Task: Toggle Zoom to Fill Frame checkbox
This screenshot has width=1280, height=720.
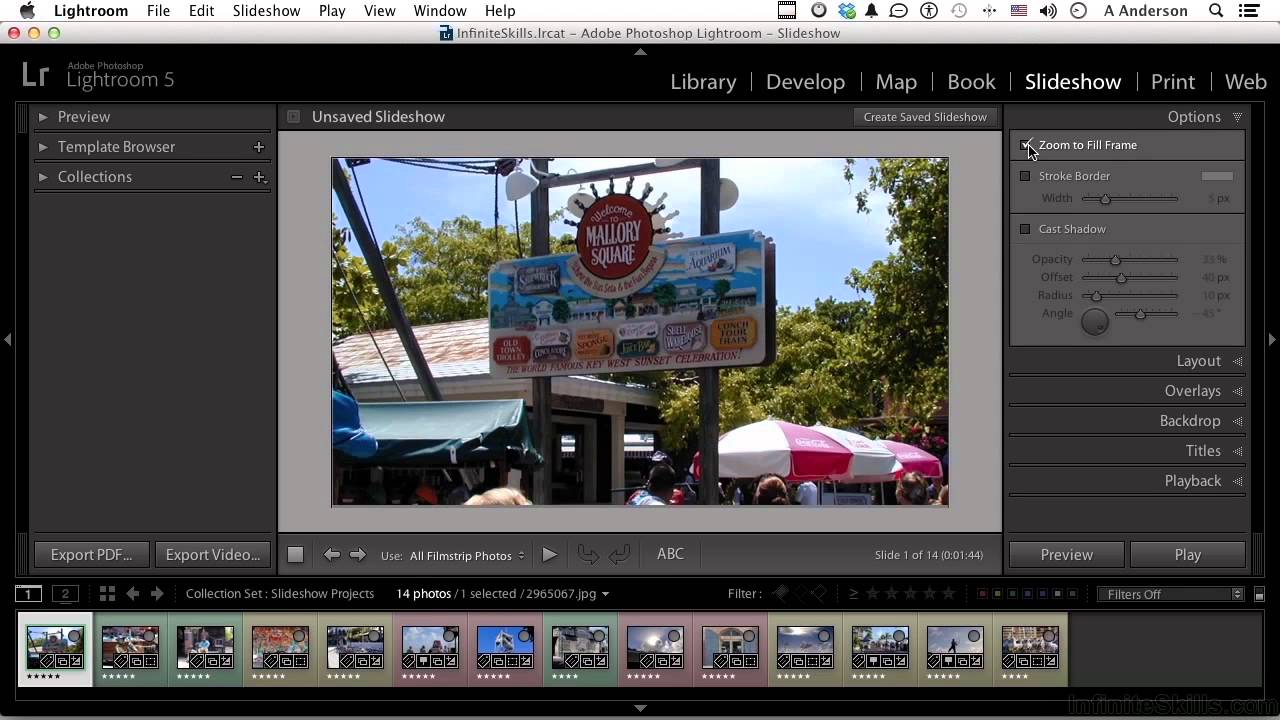Action: tap(1025, 145)
